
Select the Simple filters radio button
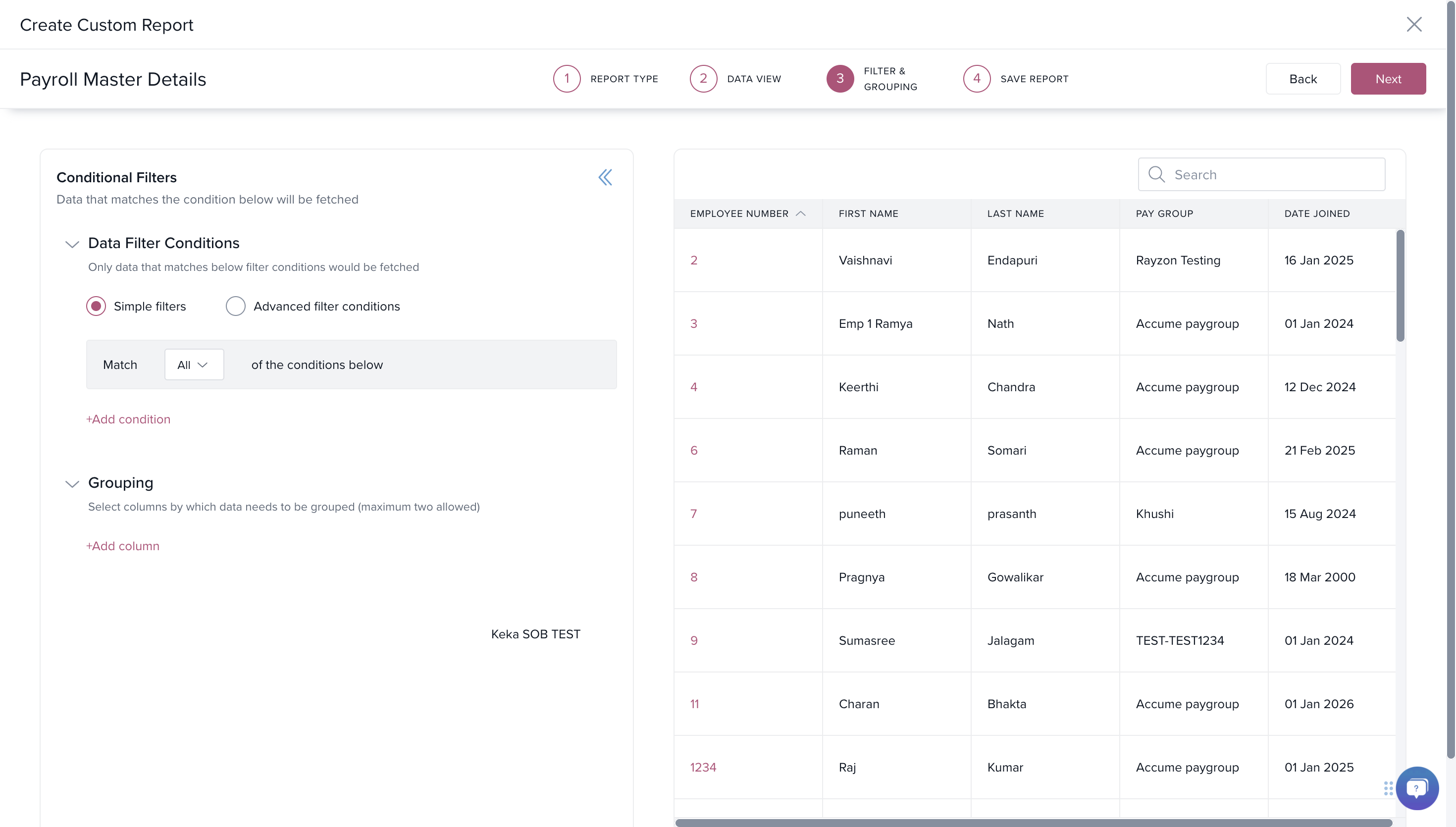[96, 306]
